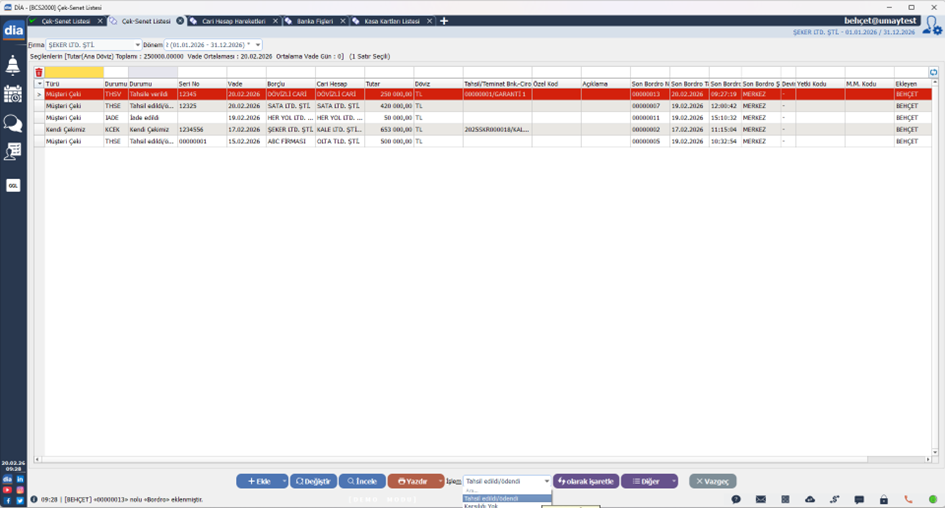Switch to Banka Fişleri tab
This screenshot has width=945, height=508.
pos(316,21)
